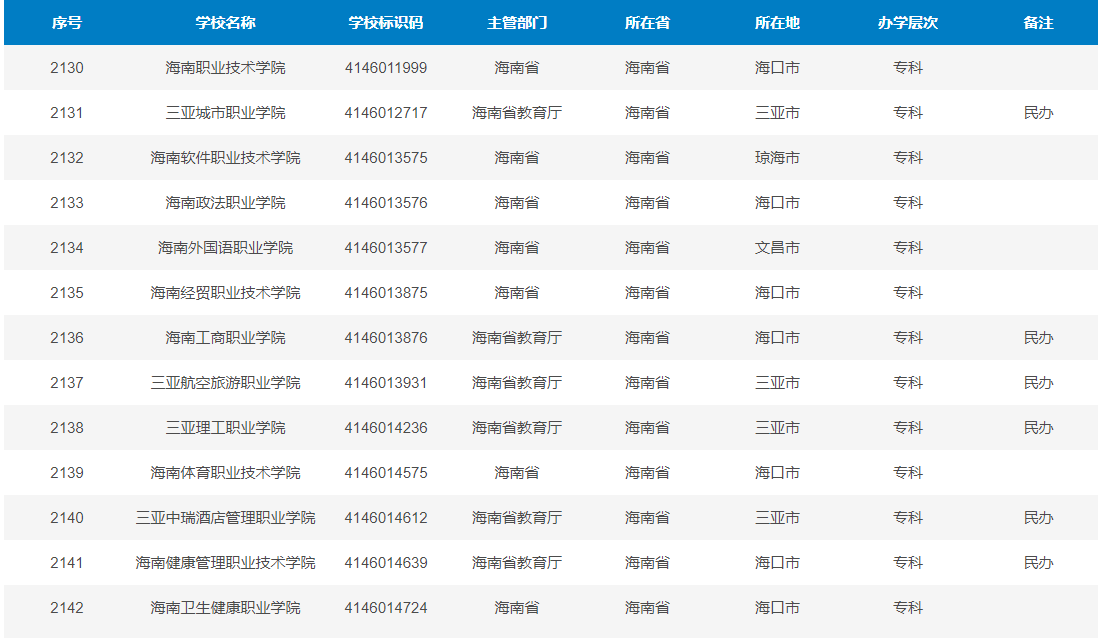Viewport: 1098px width, 639px height.
Task: Click school code 4146013931
Action: (x=386, y=383)
